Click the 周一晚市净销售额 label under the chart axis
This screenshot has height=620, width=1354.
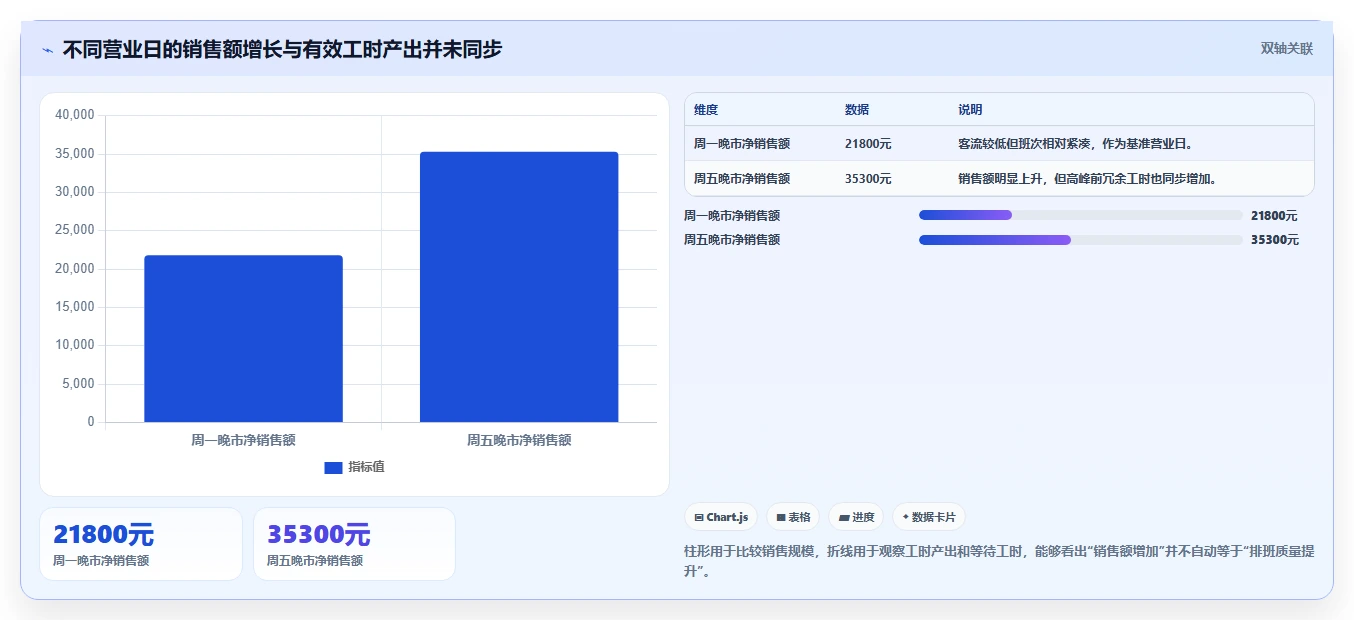click(x=243, y=440)
